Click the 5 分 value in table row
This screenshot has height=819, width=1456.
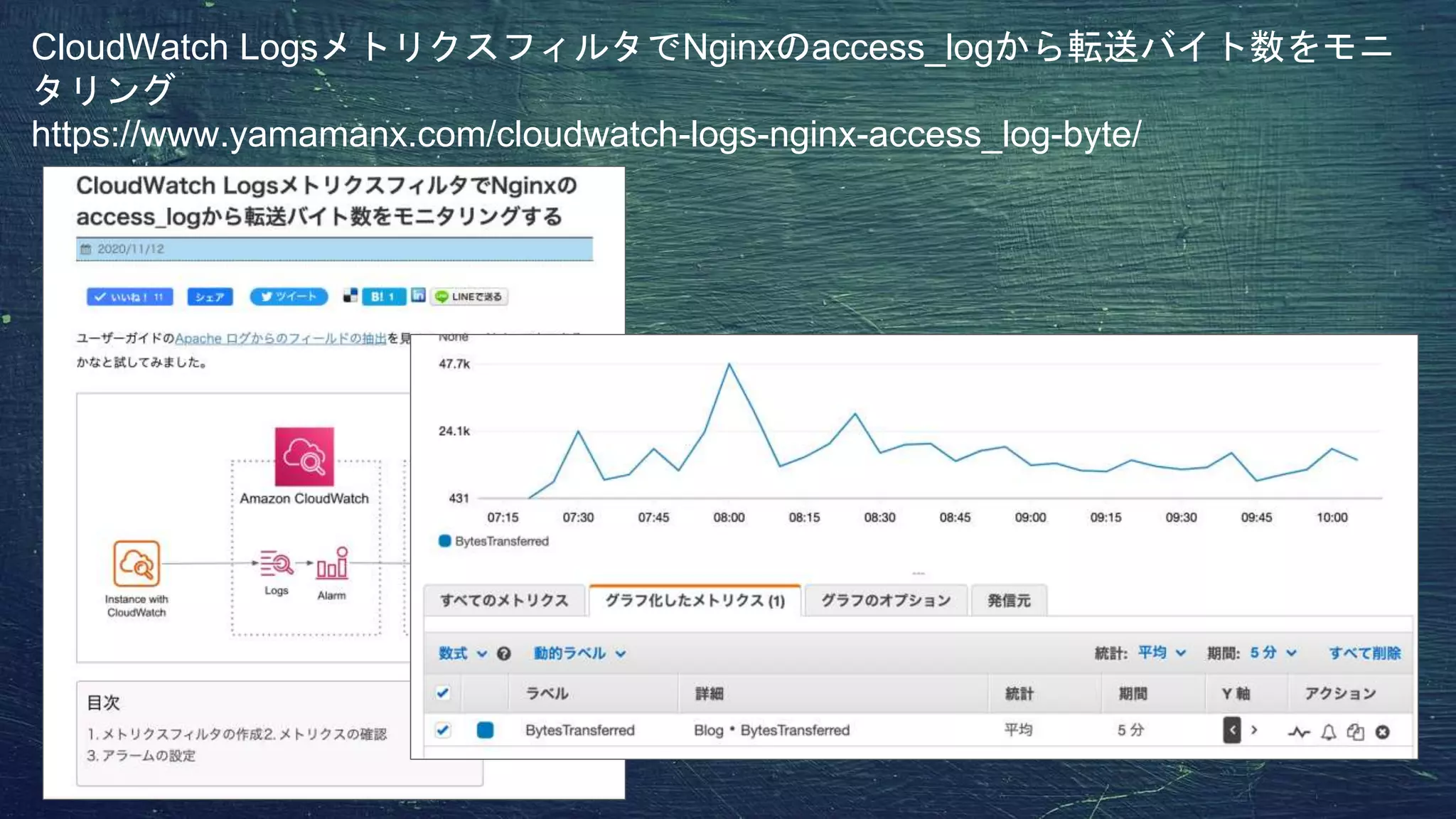(x=1130, y=730)
